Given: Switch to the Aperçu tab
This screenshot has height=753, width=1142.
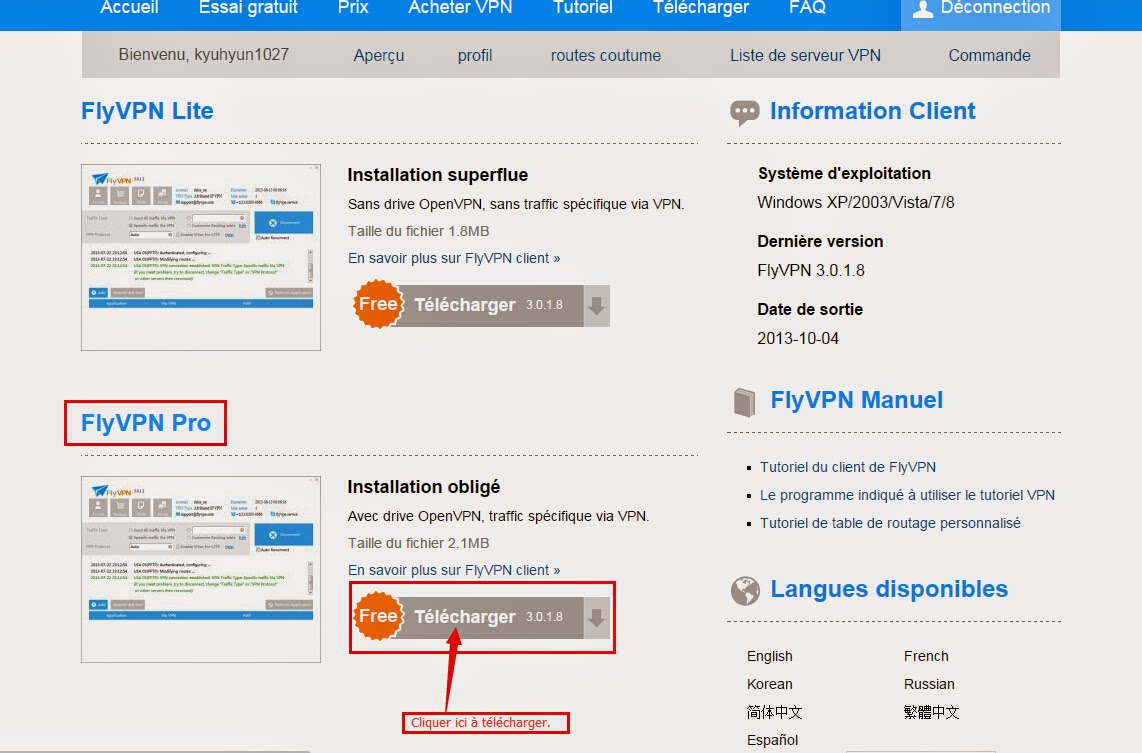Looking at the screenshot, I should click(379, 55).
